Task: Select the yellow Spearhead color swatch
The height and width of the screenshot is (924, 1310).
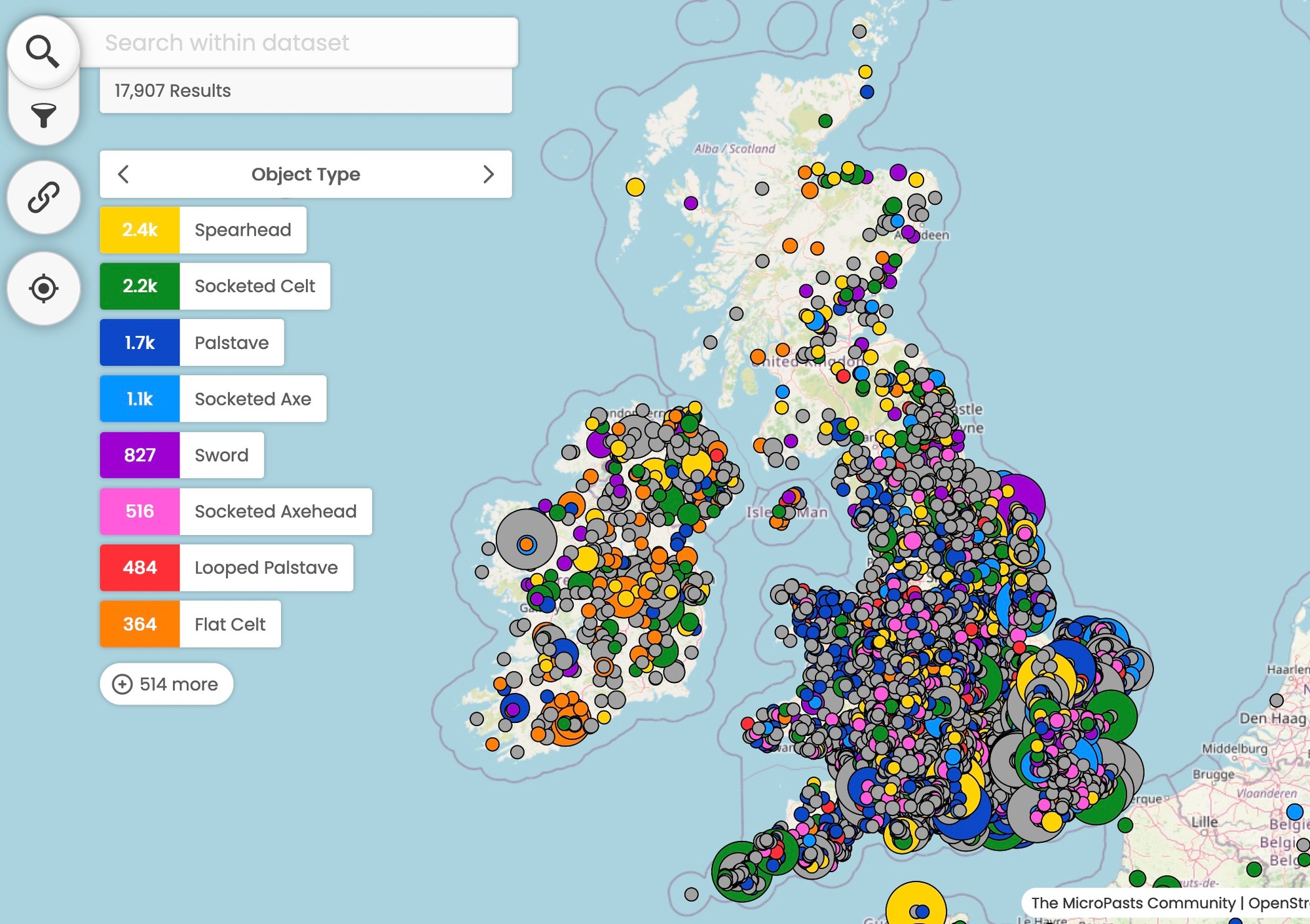Action: [140, 230]
